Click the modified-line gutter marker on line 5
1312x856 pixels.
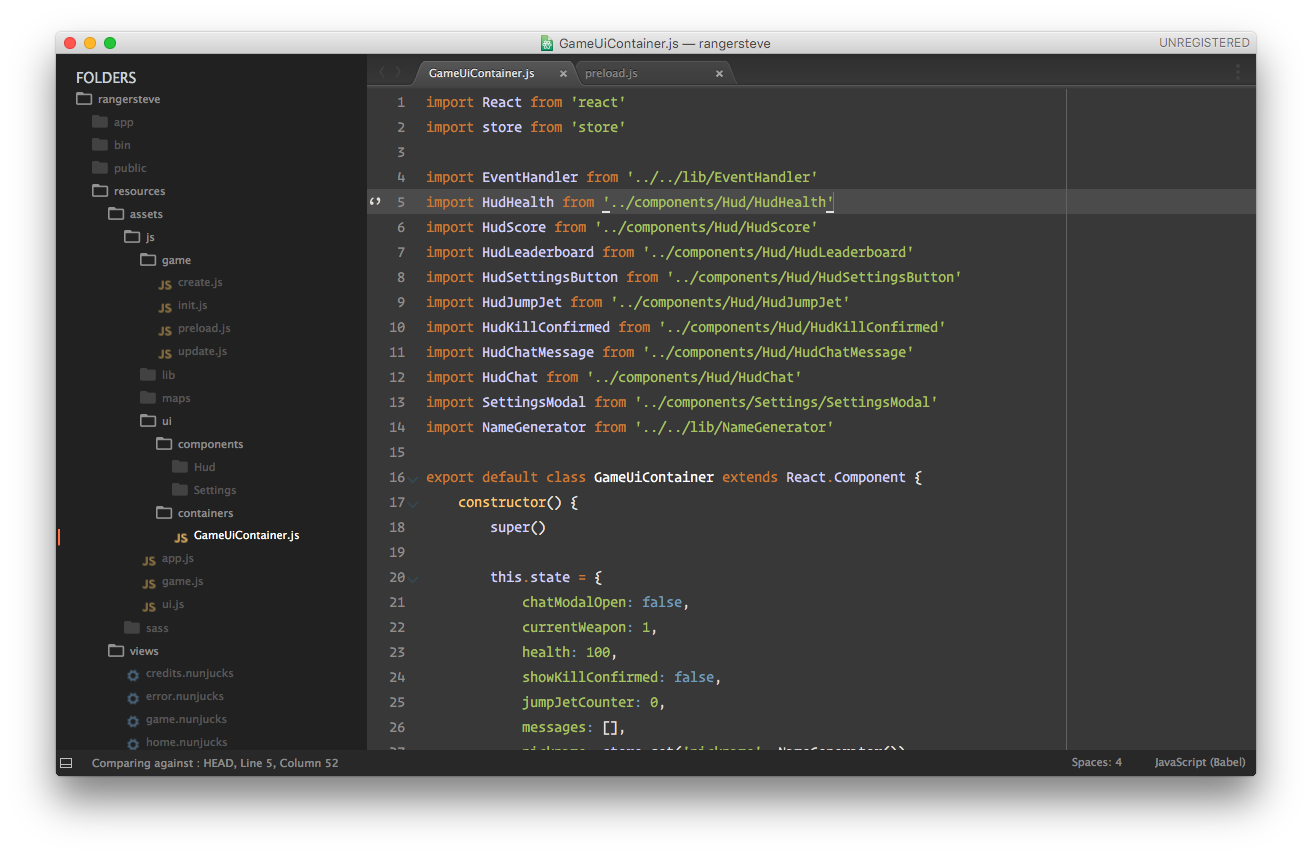pos(375,202)
